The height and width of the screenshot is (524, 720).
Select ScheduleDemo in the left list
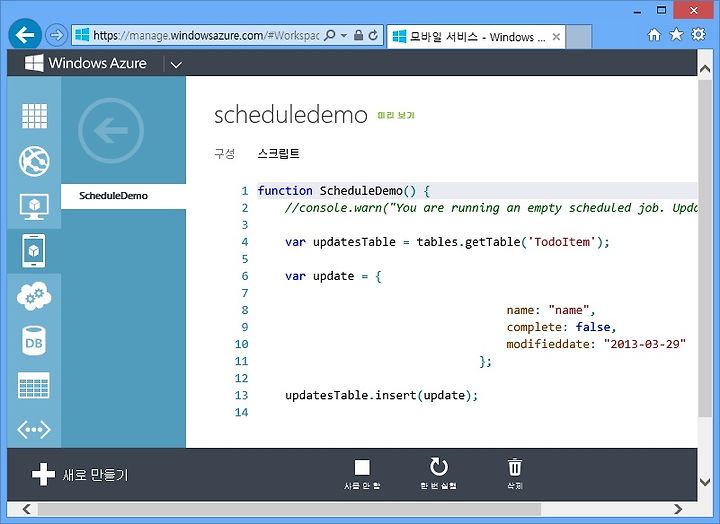click(x=123, y=196)
